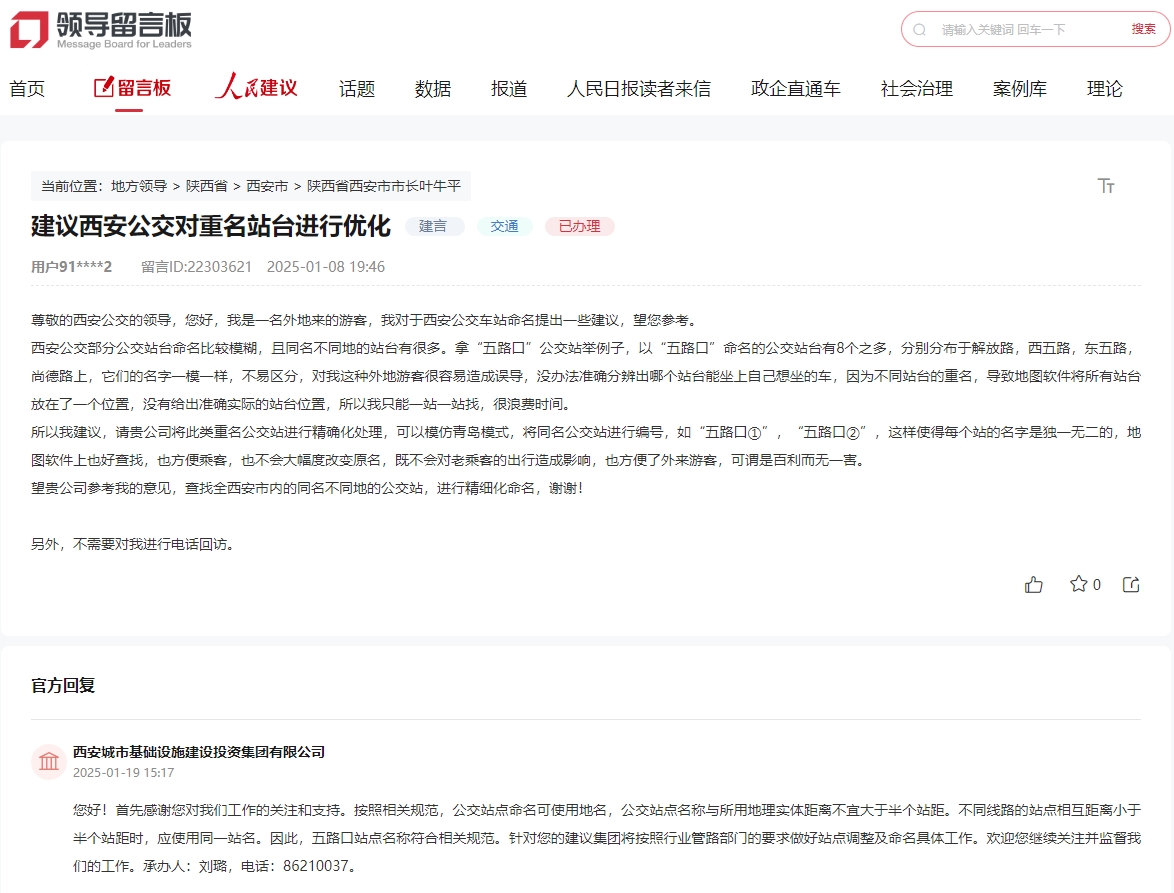Click the 官方回复 heading
Image resolution: width=1174 pixels, height=893 pixels.
point(63,686)
